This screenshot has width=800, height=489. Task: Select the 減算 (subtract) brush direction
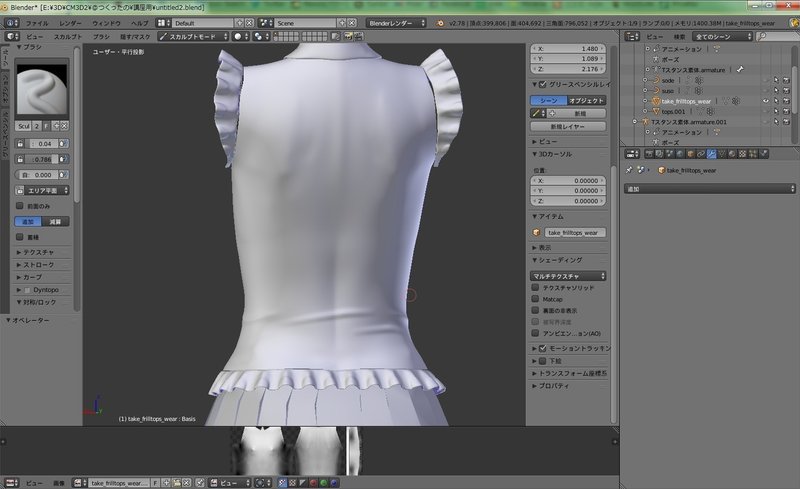click(56, 222)
